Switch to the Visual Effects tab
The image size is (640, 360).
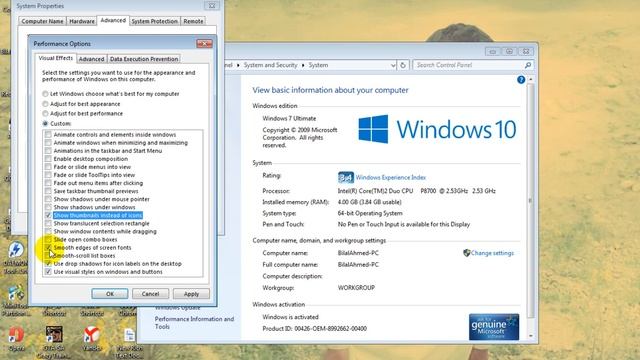(56, 58)
